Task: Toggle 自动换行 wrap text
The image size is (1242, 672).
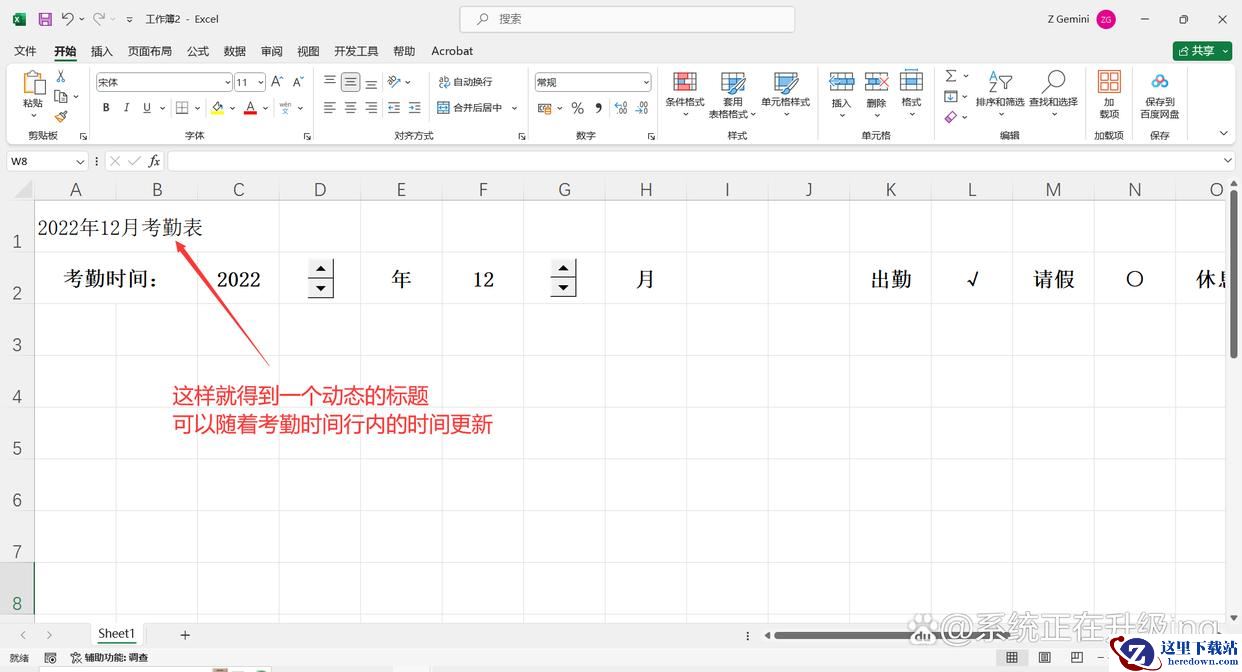Action: (465, 82)
